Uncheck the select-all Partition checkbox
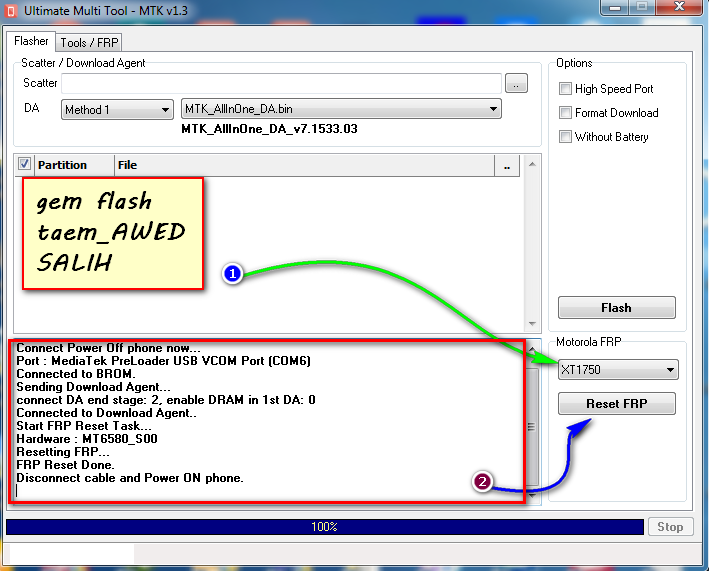This screenshot has height=571, width=709. click(24, 164)
